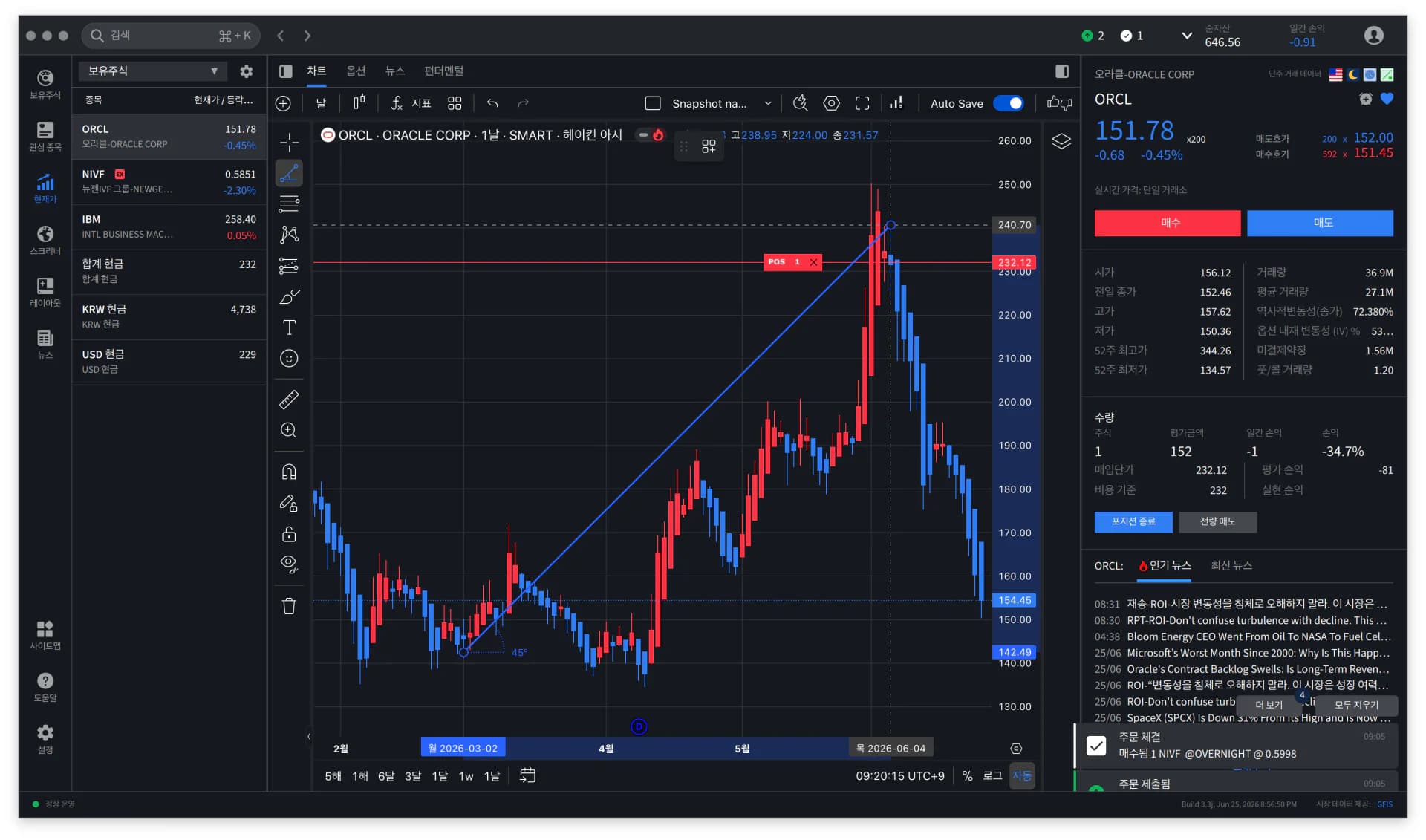Click the blue 매도 sell button

click(x=1321, y=223)
